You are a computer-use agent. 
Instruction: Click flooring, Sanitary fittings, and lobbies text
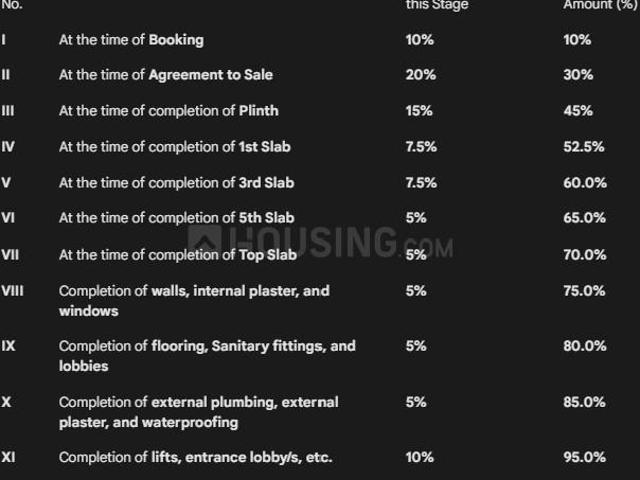click(x=207, y=356)
